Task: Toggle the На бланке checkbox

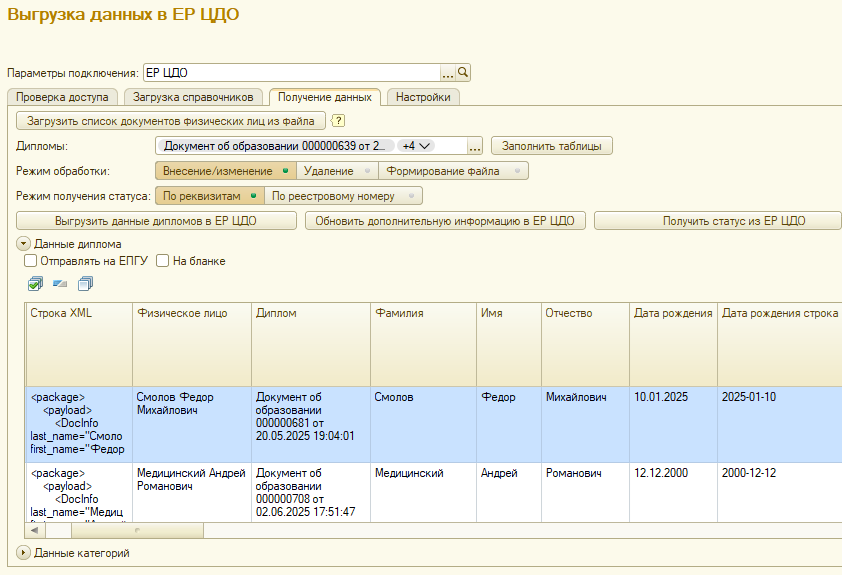Action: pos(163,261)
